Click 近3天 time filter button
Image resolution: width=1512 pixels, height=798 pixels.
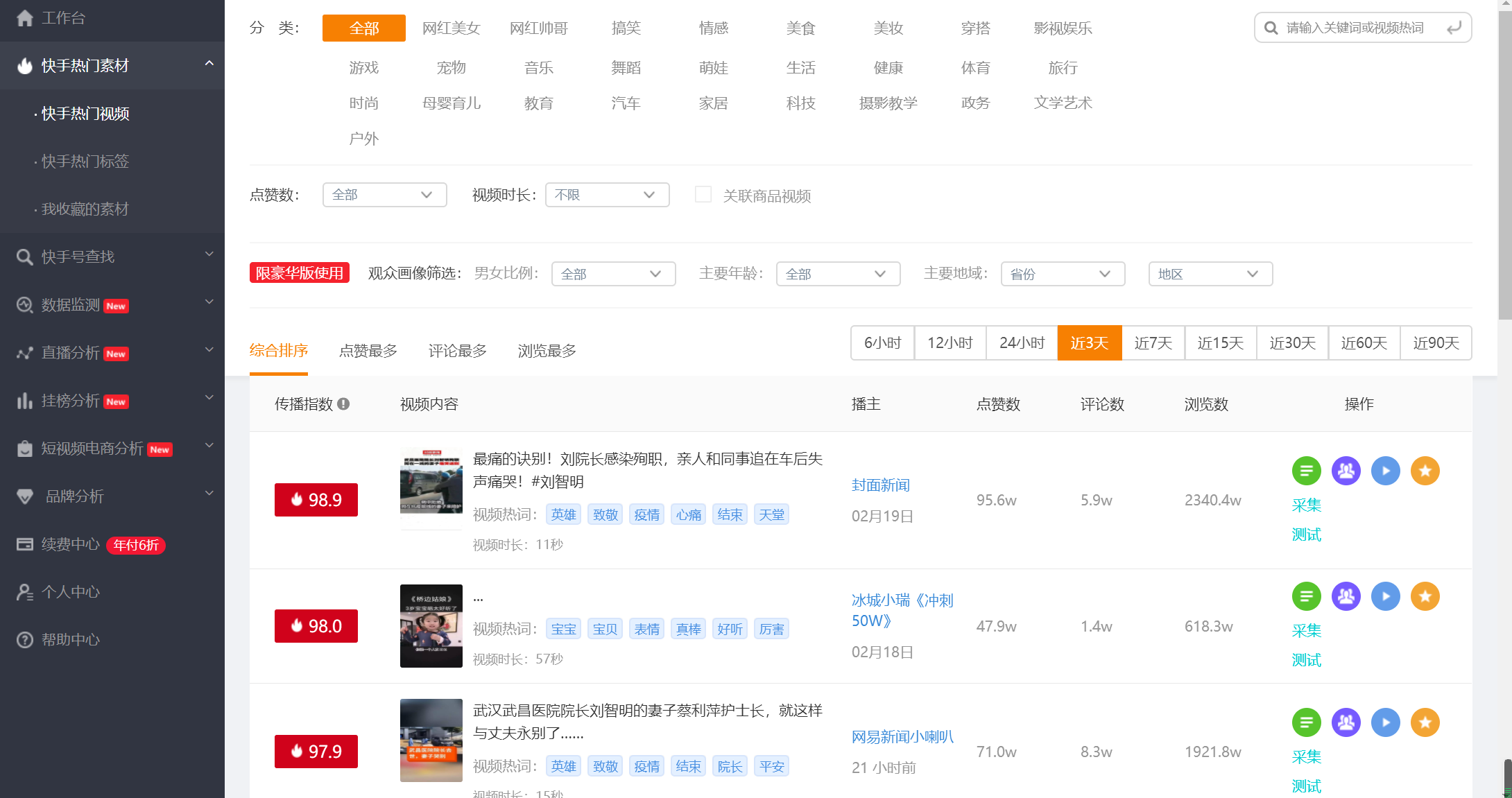point(1089,342)
